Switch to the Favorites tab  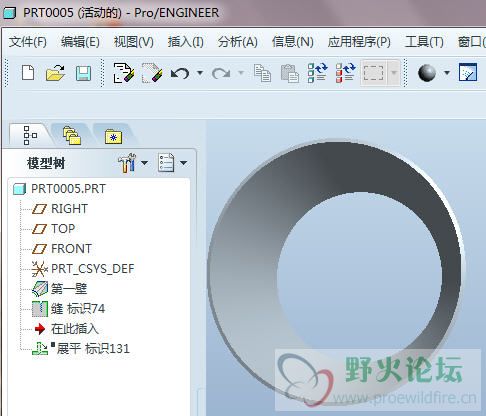[114, 136]
